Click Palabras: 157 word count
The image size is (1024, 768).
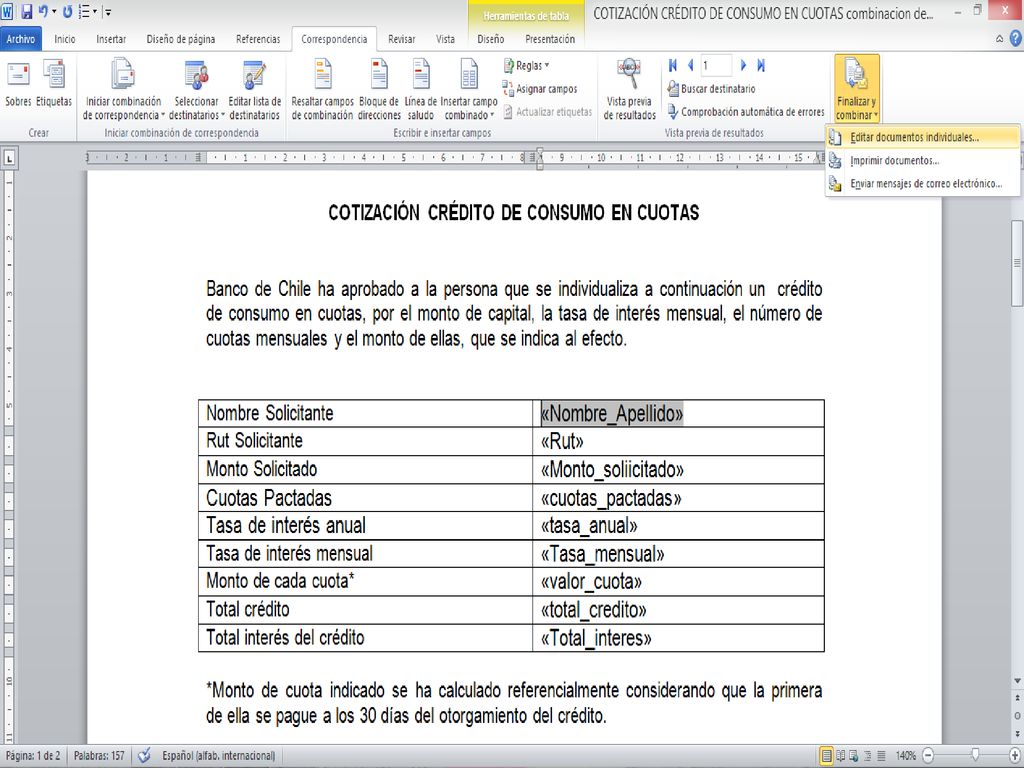[99, 756]
